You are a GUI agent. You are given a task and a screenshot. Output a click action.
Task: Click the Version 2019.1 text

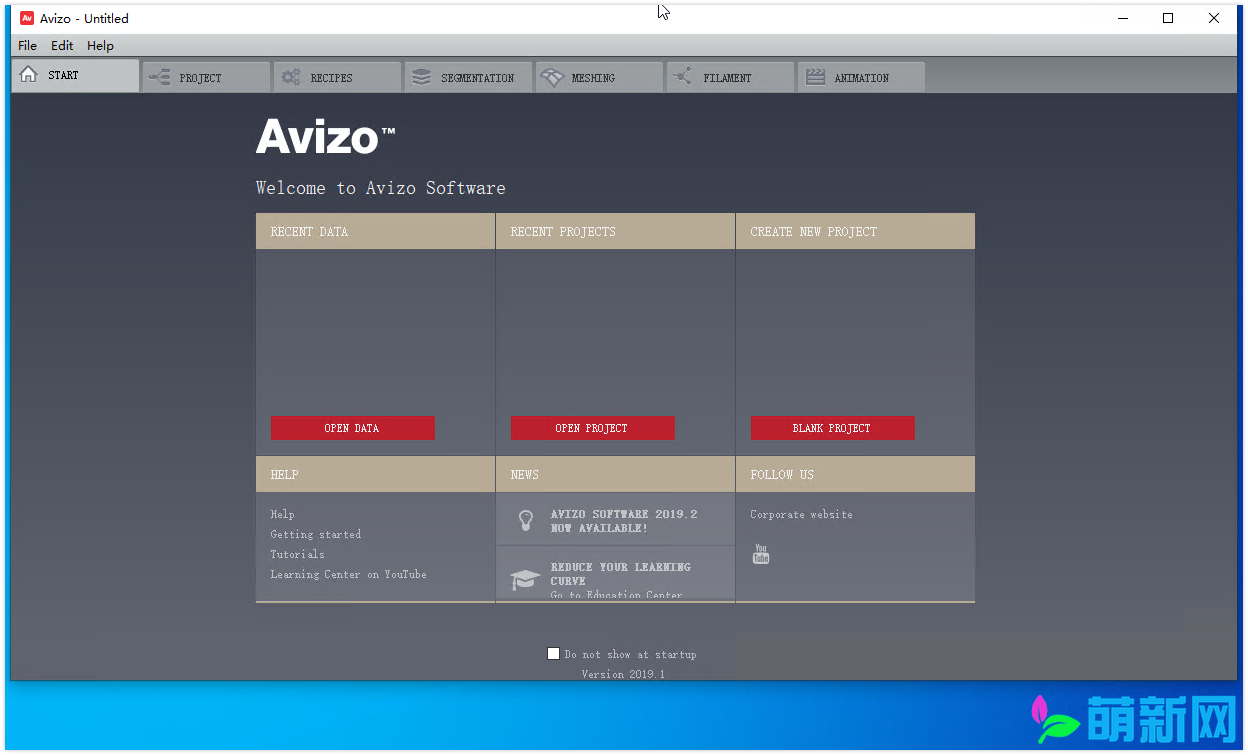coord(623,674)
